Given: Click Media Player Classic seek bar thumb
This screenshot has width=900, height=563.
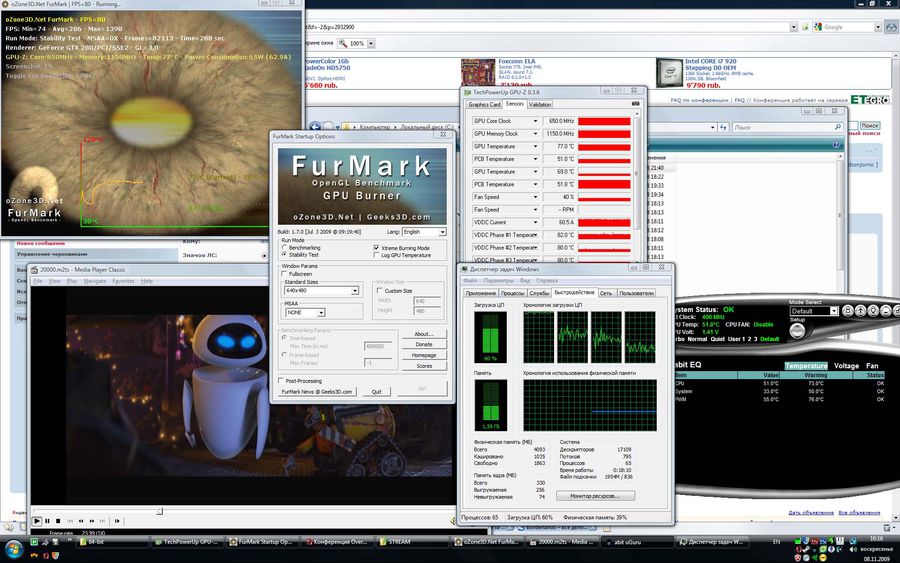Looking at the screenshot, I should (160, 511).
